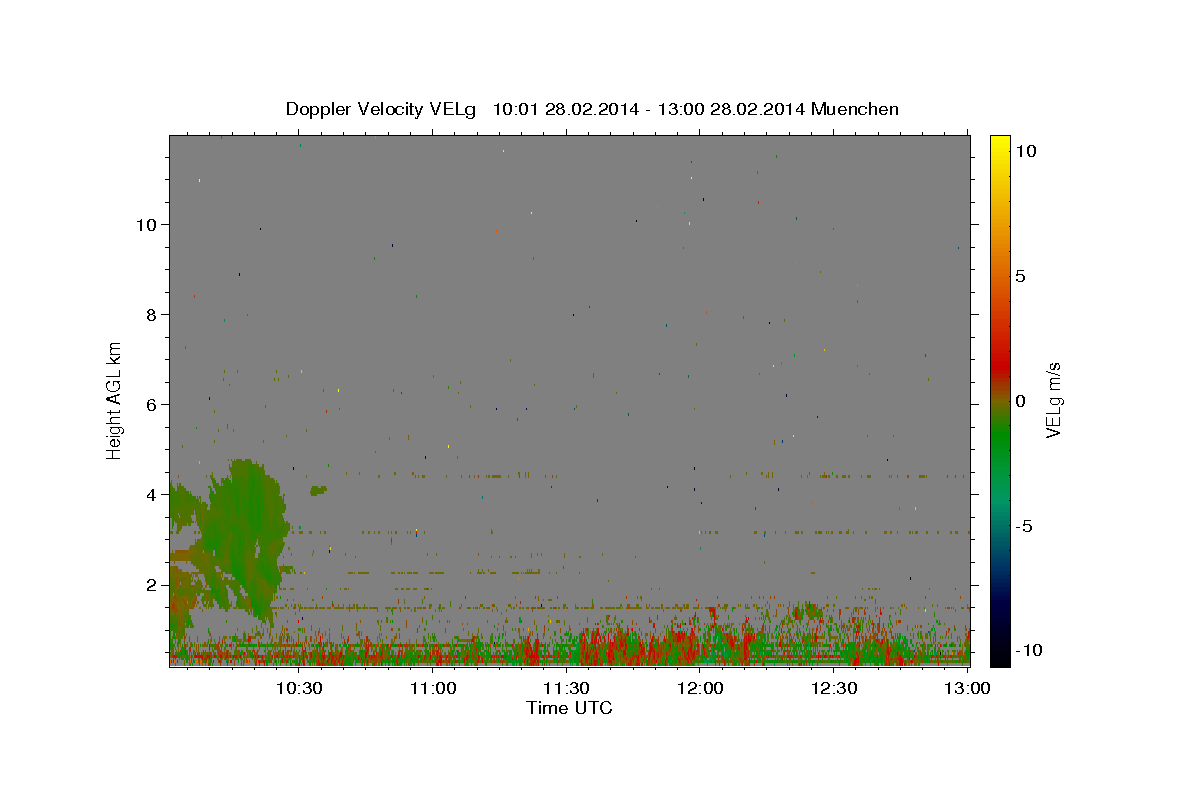Click the height axis label 4
Viewport: 1200px width, 800px height.
tap(153, 495)
